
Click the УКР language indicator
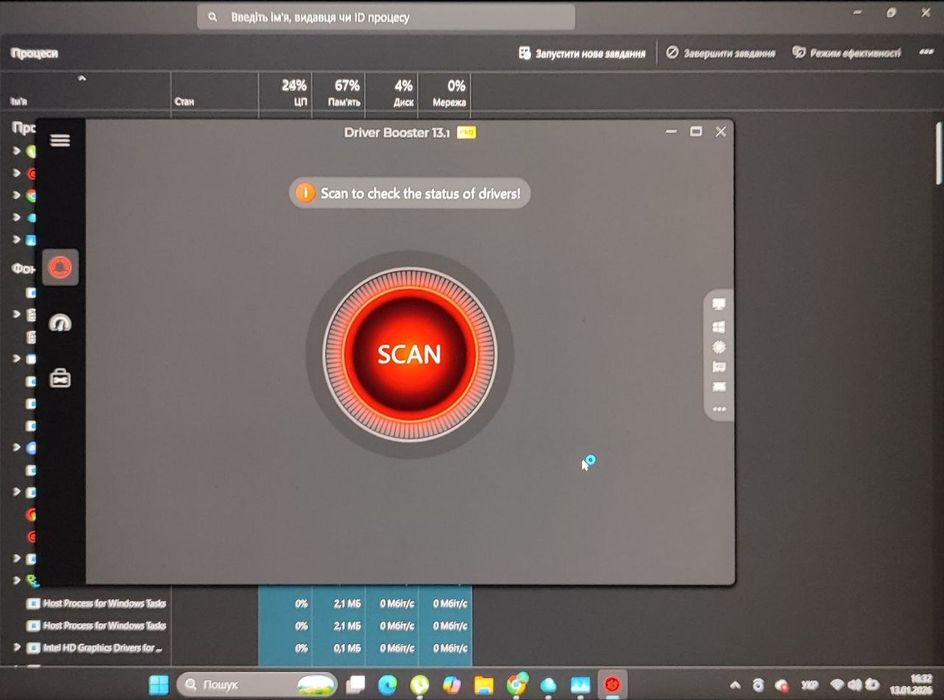[x=810, y=684]
